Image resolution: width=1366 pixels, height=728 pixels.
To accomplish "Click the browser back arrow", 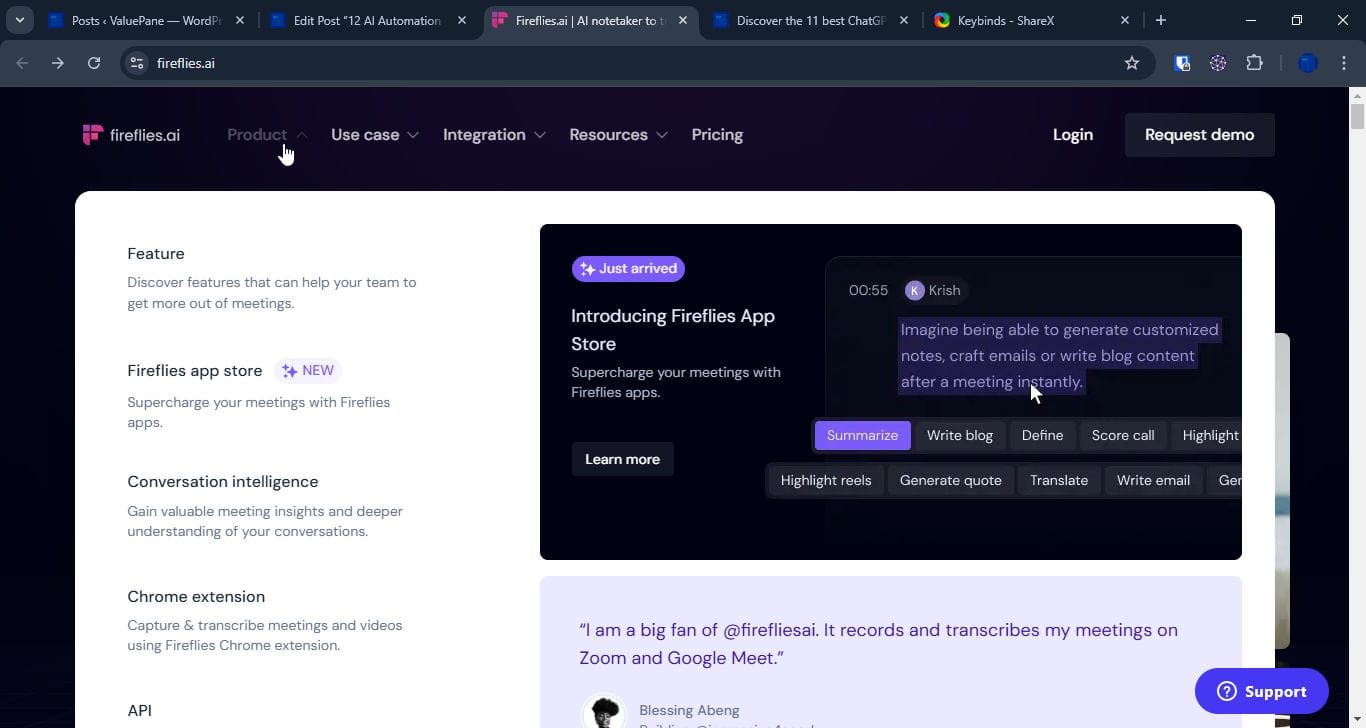I will (22, 63).
